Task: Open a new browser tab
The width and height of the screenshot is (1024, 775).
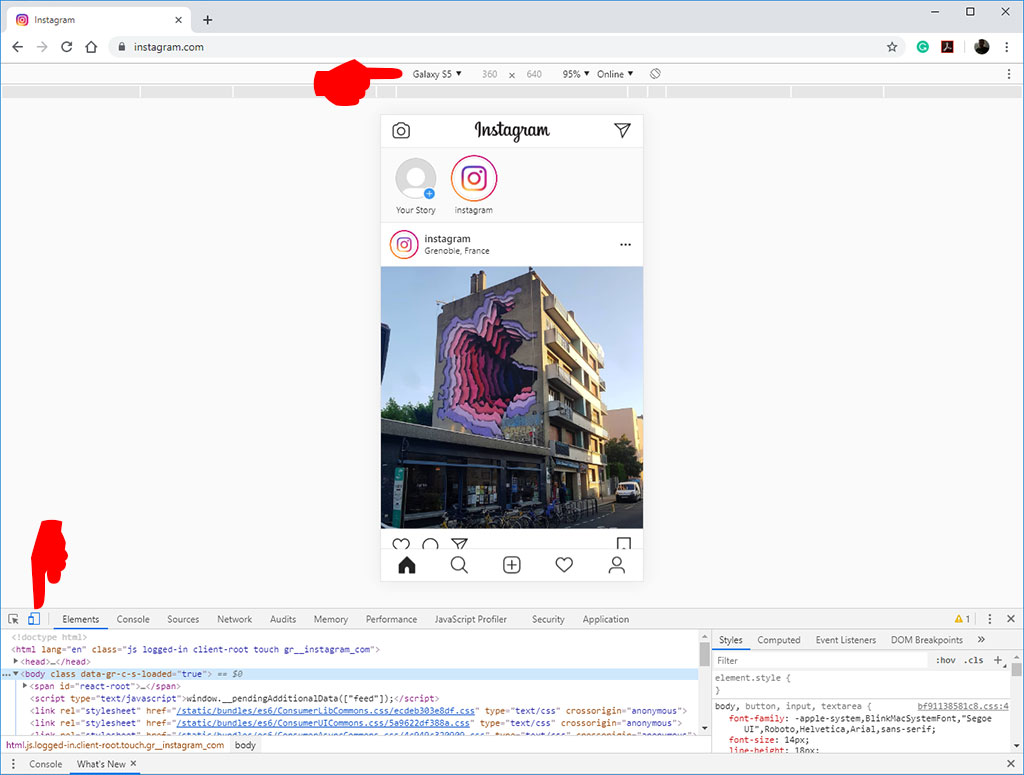Action: tap(208, 20)
